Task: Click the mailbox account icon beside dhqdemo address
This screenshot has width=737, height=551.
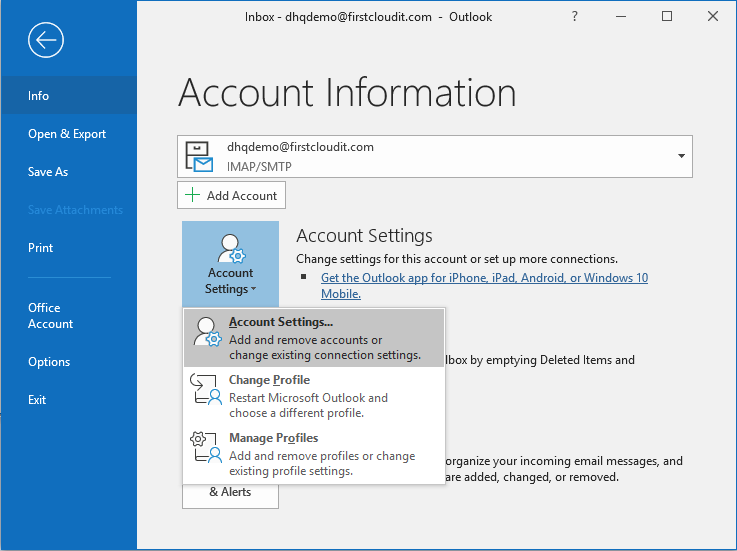Action: click(x=199, y=157)
